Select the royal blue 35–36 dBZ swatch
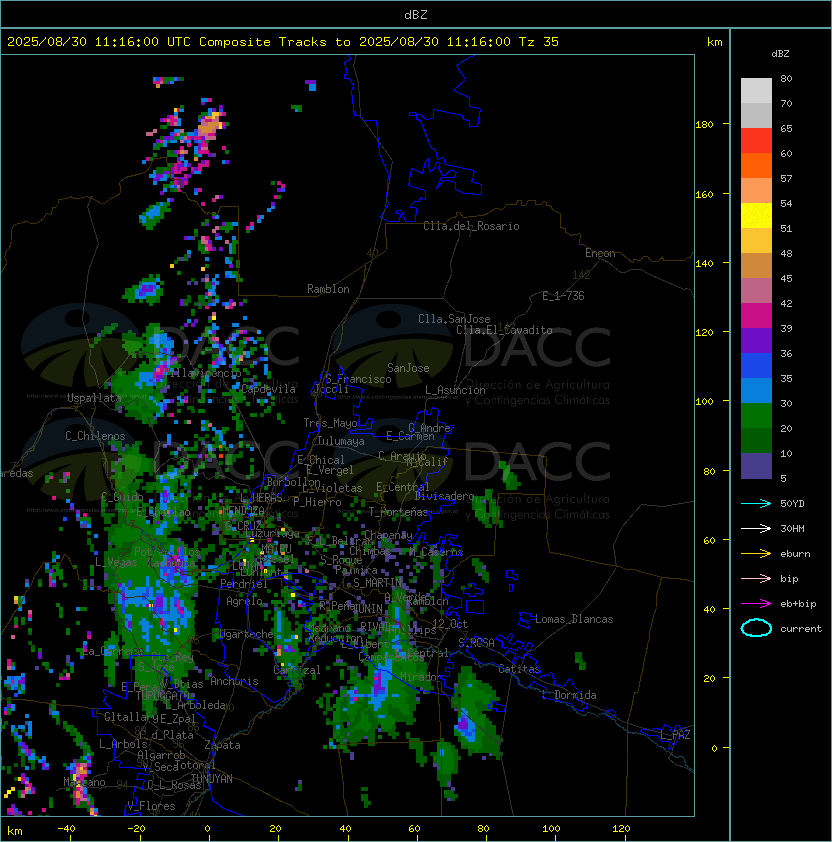Screen dimensions: 832x842 (756, 366)
